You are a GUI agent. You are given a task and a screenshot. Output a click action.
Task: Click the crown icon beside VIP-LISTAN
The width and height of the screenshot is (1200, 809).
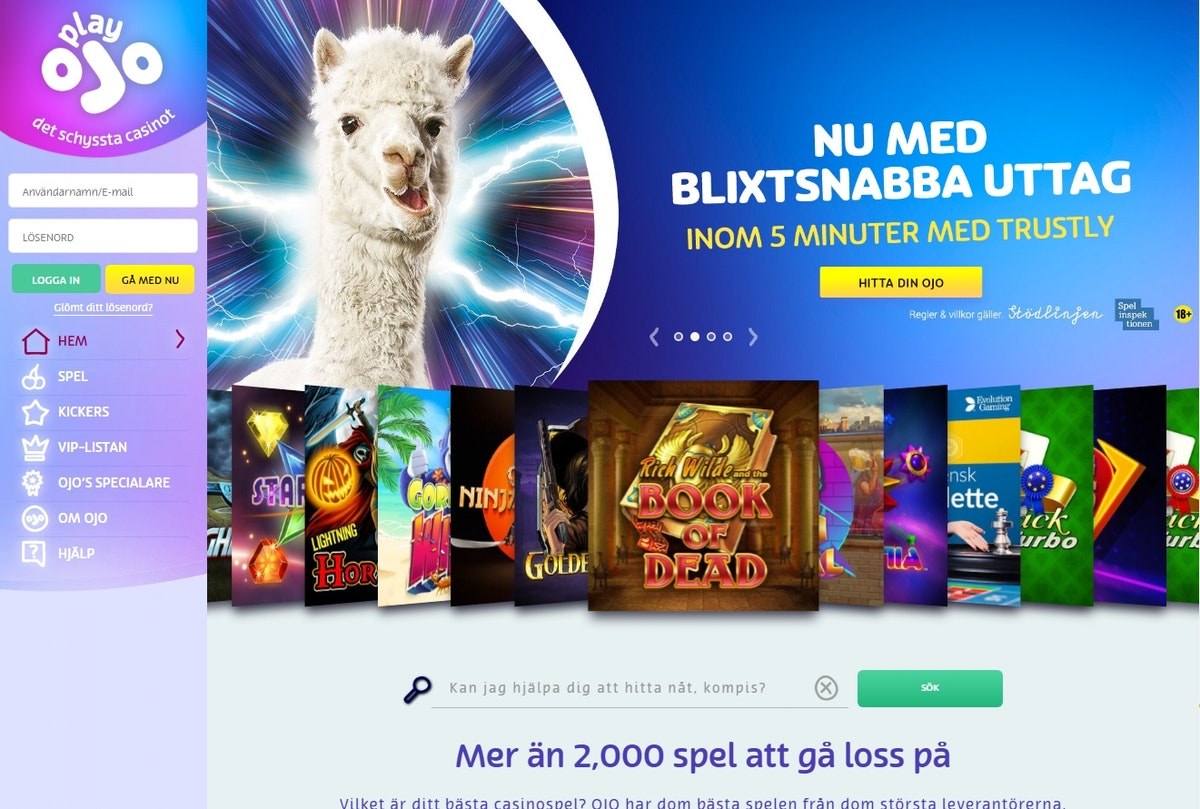point(35,447)
